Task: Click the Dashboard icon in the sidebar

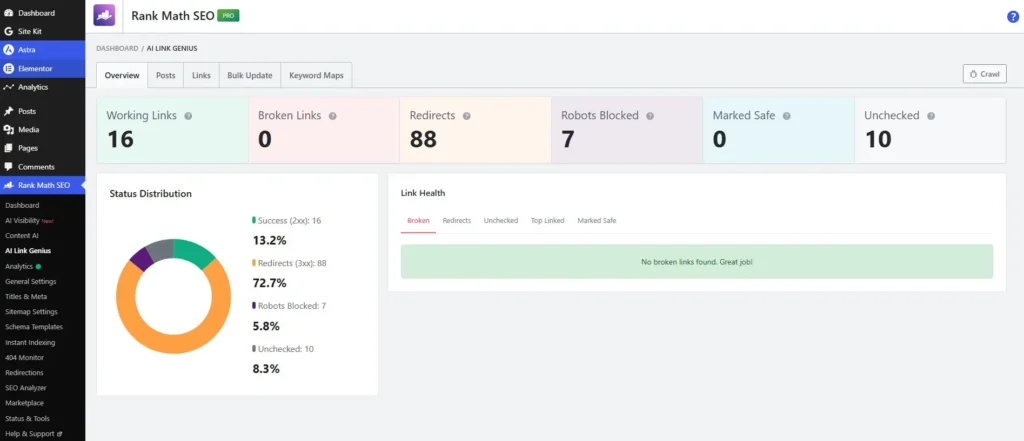Action: [x=8, y=13]
